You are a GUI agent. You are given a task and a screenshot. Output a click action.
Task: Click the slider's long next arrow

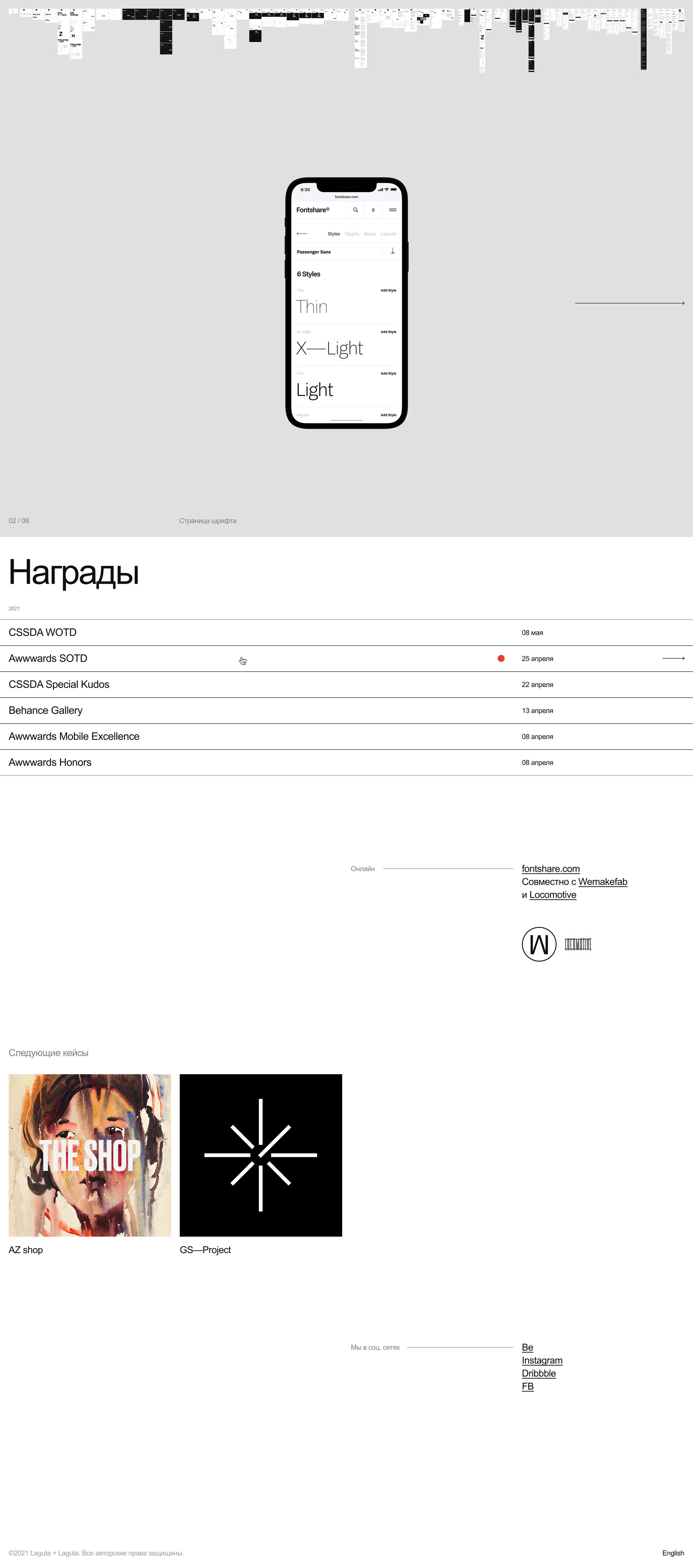pos(629,302)
